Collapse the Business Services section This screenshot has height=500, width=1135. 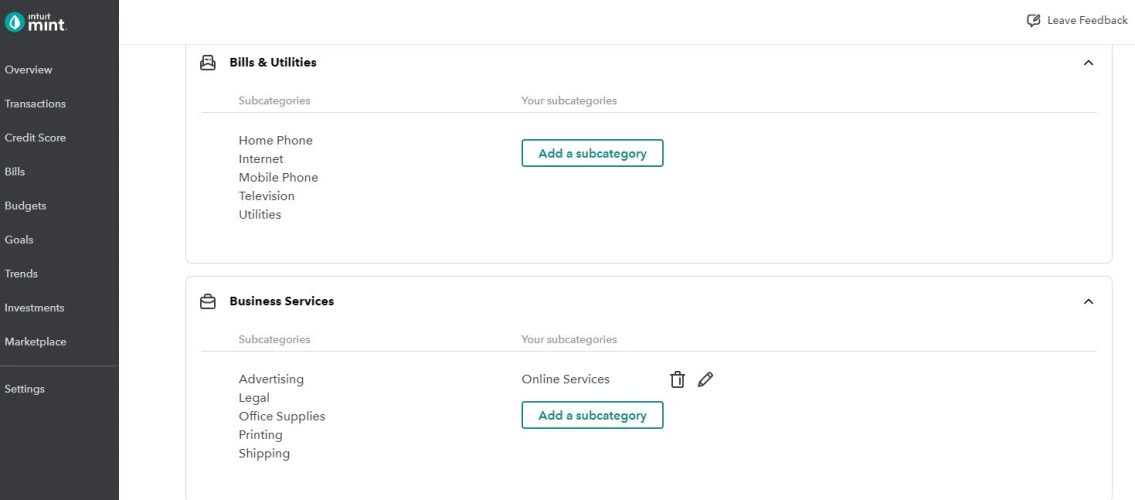tap(1088, 301)
